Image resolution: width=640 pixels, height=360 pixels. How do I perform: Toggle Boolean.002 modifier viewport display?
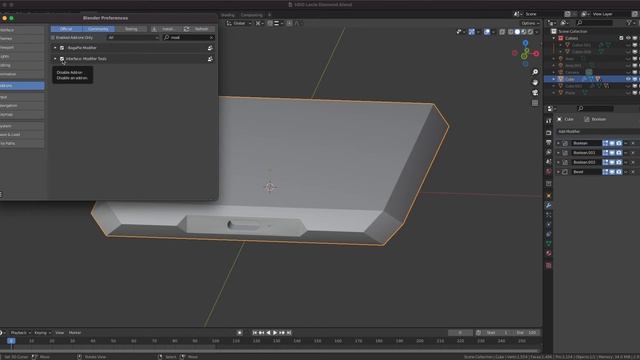[x=612, y=162]
